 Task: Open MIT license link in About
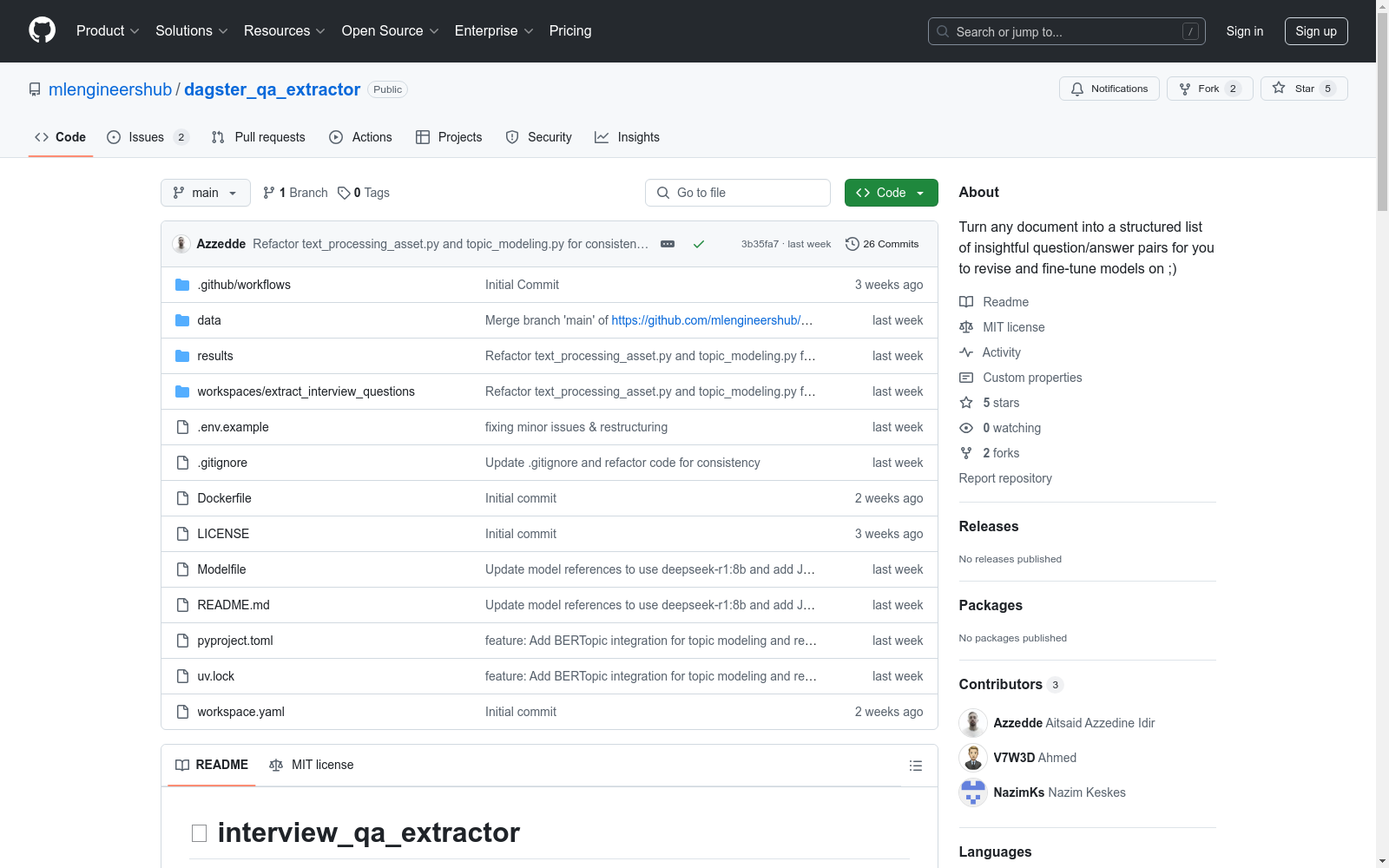pyautogui.click(x=1002, y=327)
